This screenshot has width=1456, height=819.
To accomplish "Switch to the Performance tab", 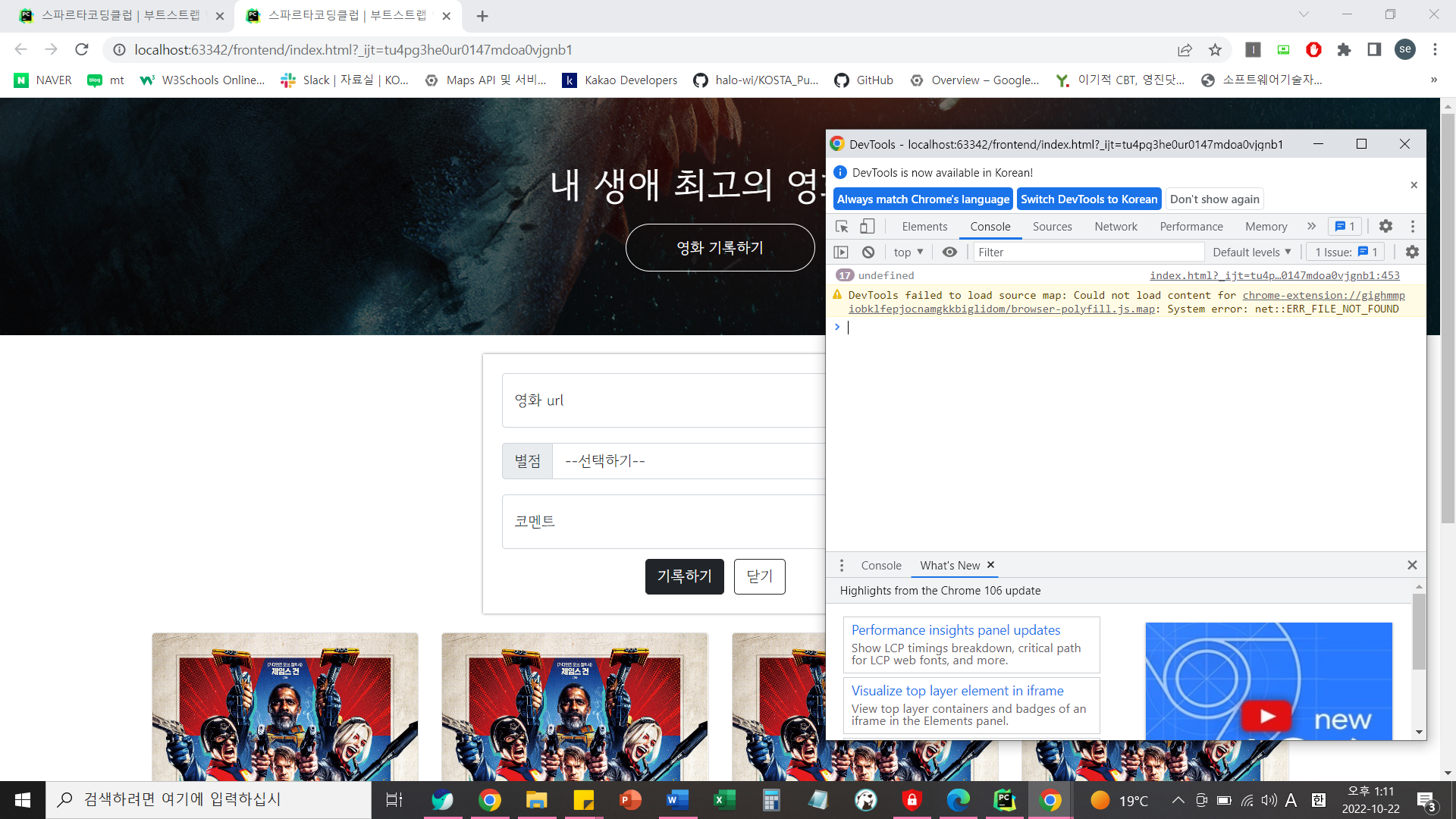I will click(1191, 226).
